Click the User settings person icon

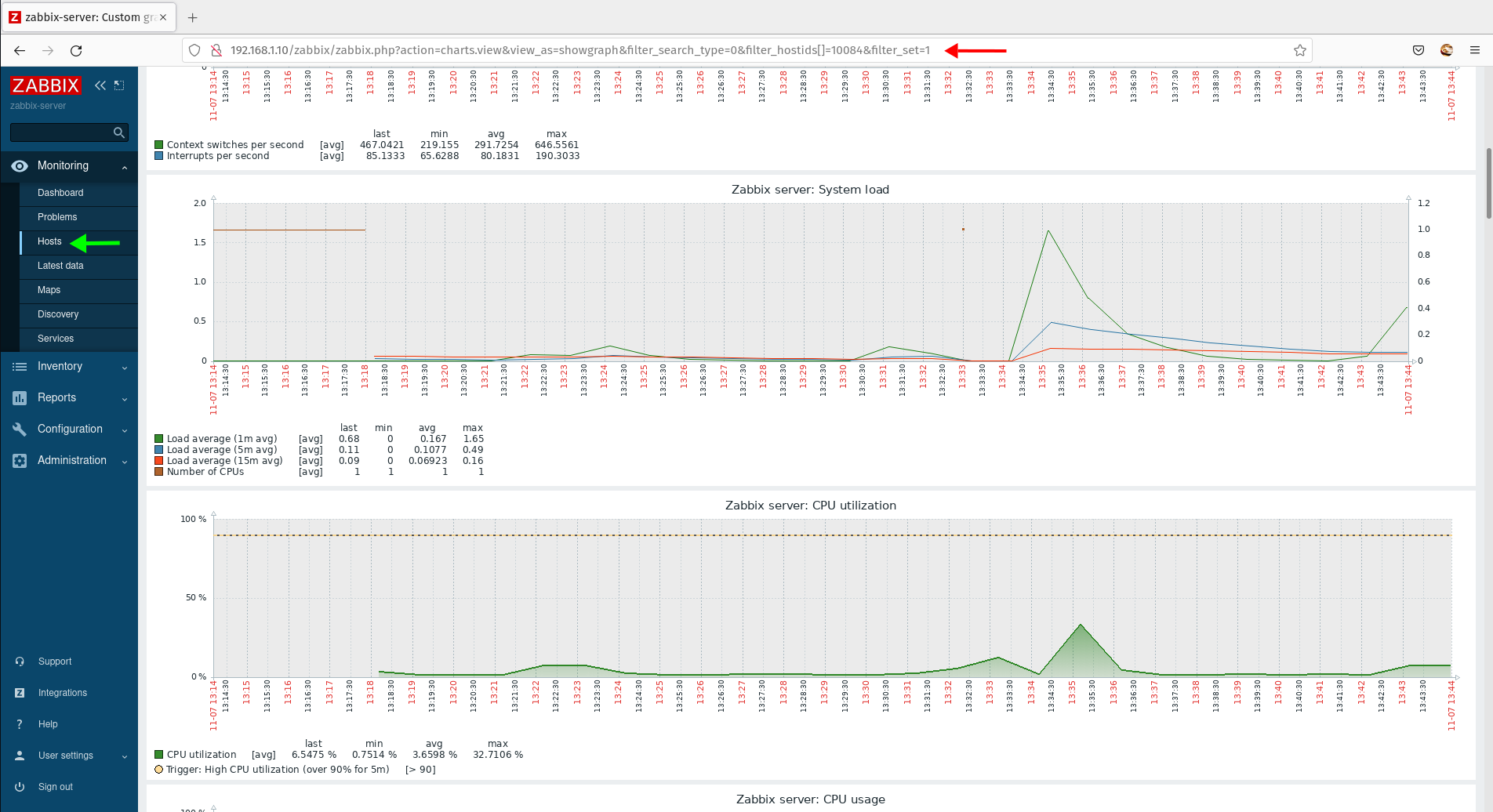click(20, 756)
